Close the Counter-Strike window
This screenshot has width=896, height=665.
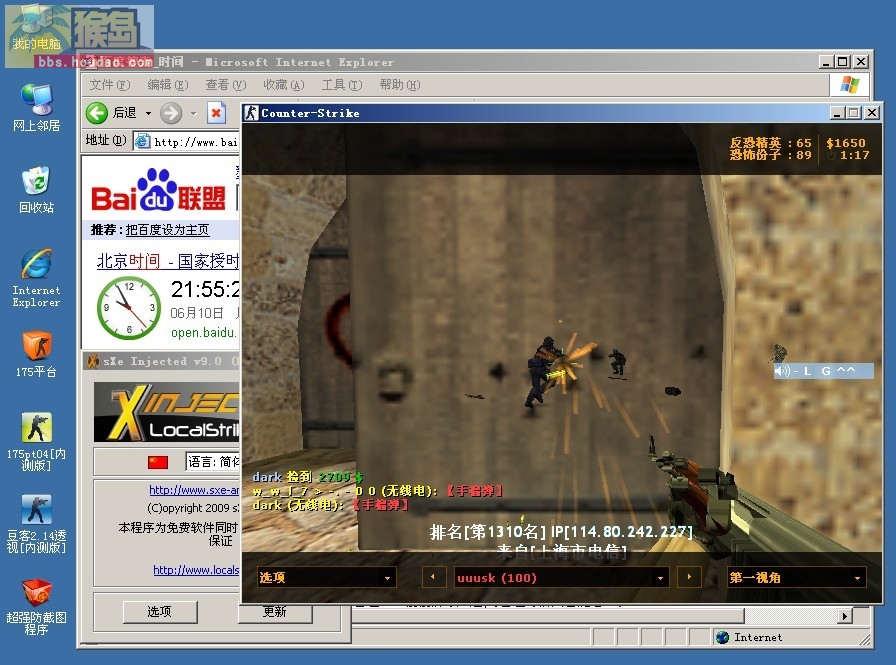coord(872,113)
